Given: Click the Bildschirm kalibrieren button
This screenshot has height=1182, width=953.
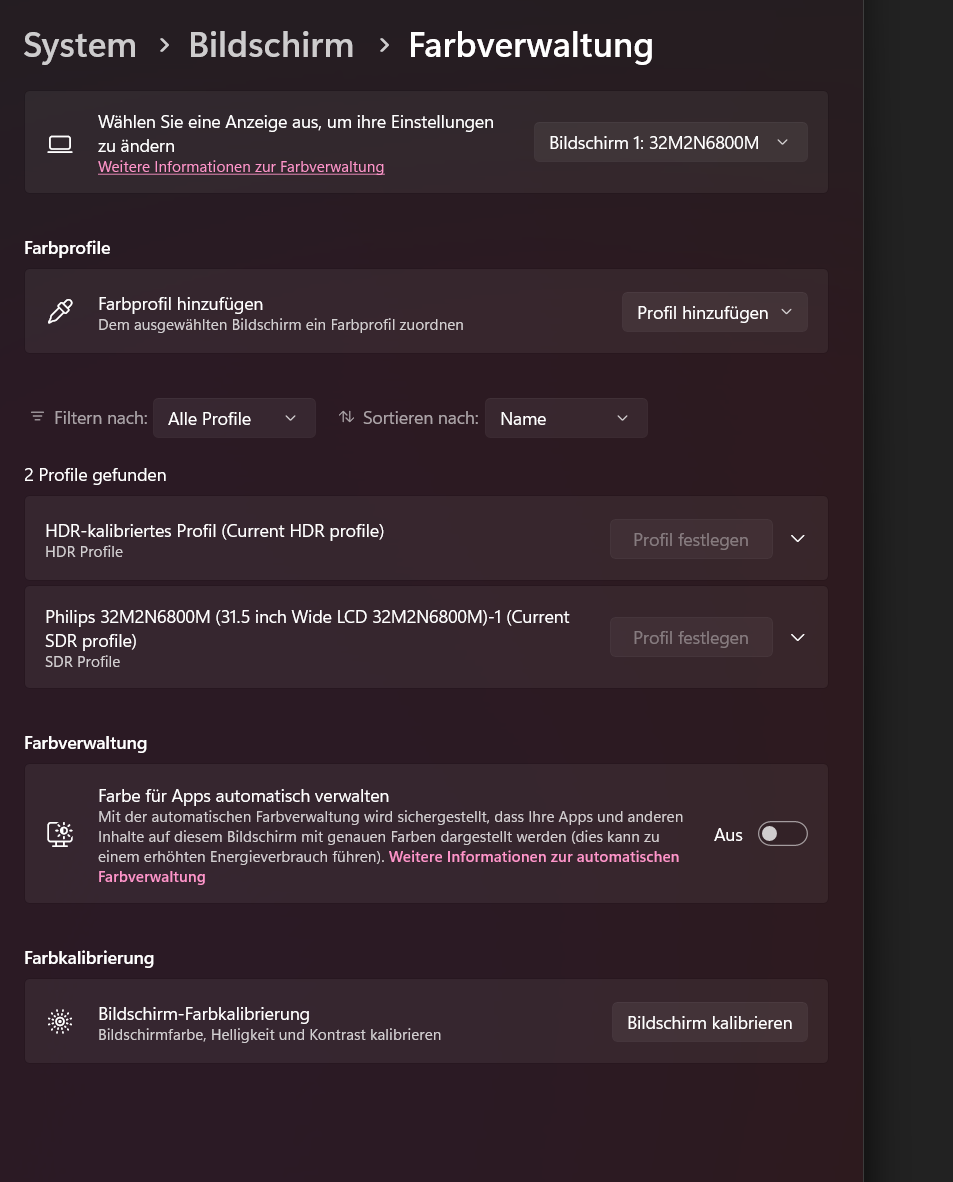Looking at the screenshot, I should tap(709, 1021).
